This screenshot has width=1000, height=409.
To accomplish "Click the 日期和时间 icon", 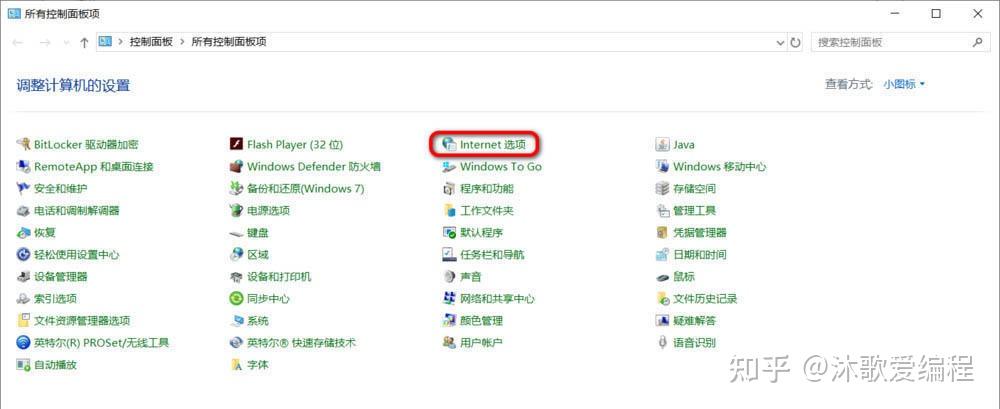I will (662, 255).
